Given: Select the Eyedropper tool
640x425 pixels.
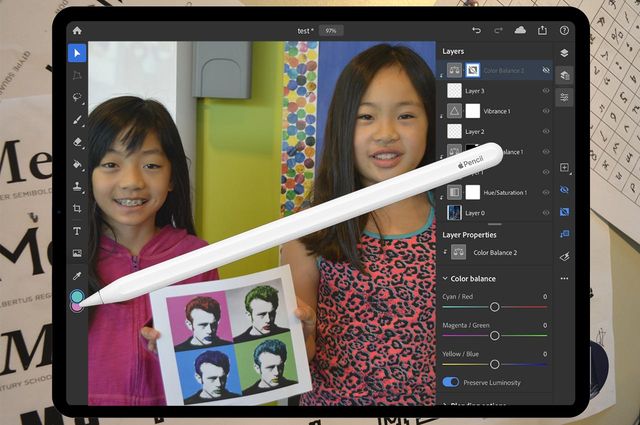Looking at the screenshot, I should [x=77, y=276].
